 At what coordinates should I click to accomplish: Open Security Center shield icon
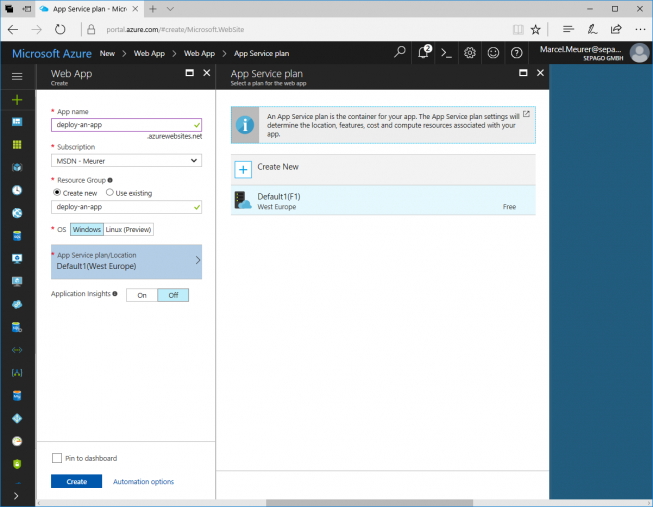click(17, 464)
